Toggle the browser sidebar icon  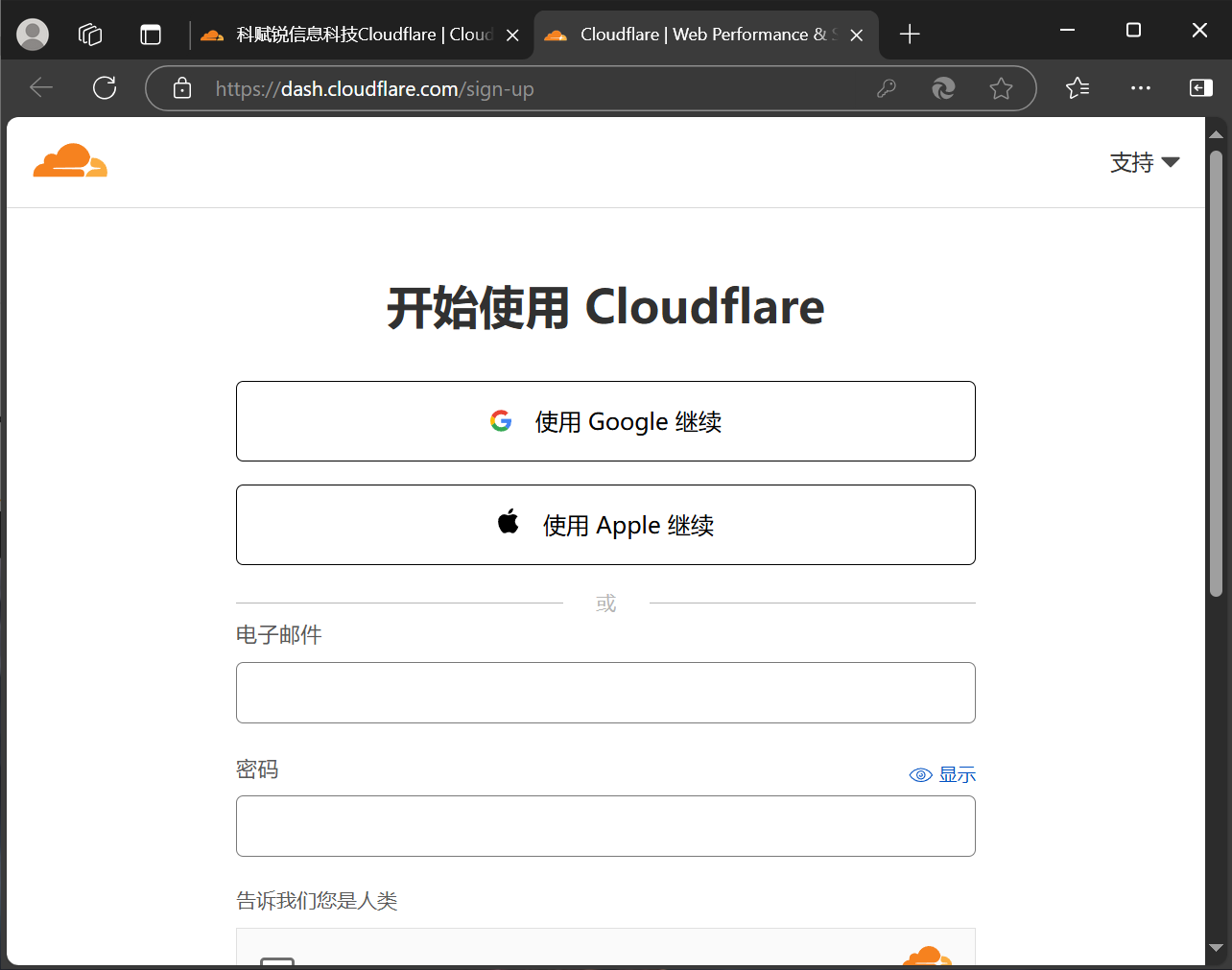(1200, 88)
